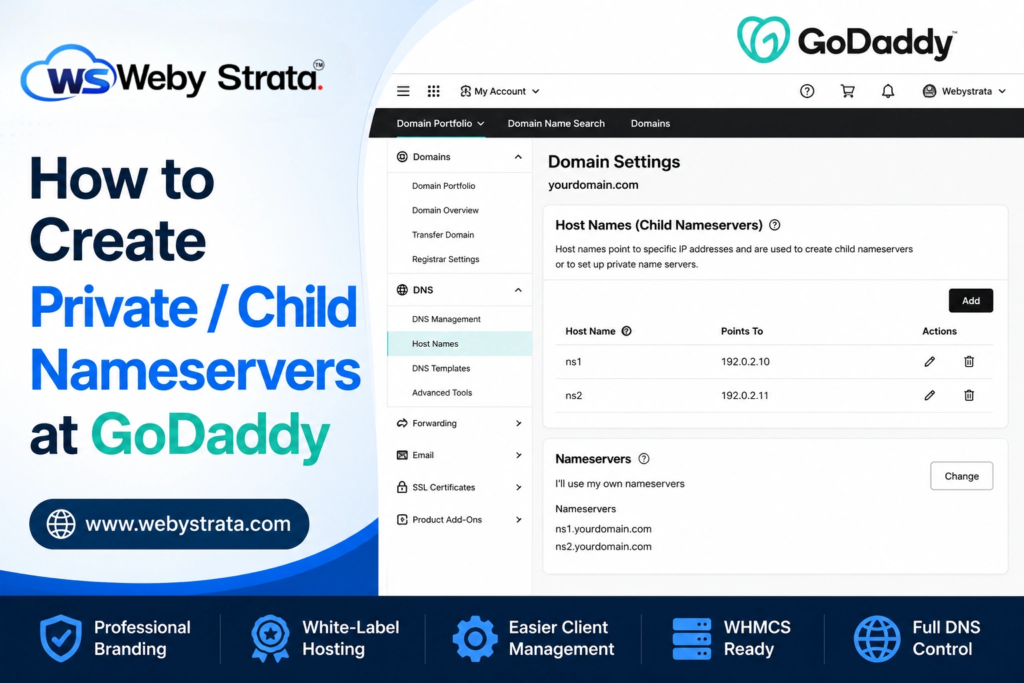This screenshot has height=683, width=1024.
Task: Click the Change nameservers button
Action: [x=961, y=476]
